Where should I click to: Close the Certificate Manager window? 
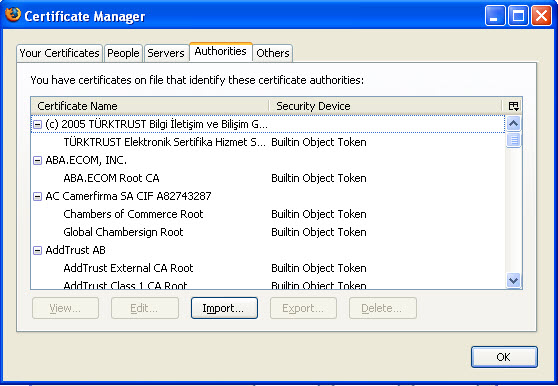(541, 16)
